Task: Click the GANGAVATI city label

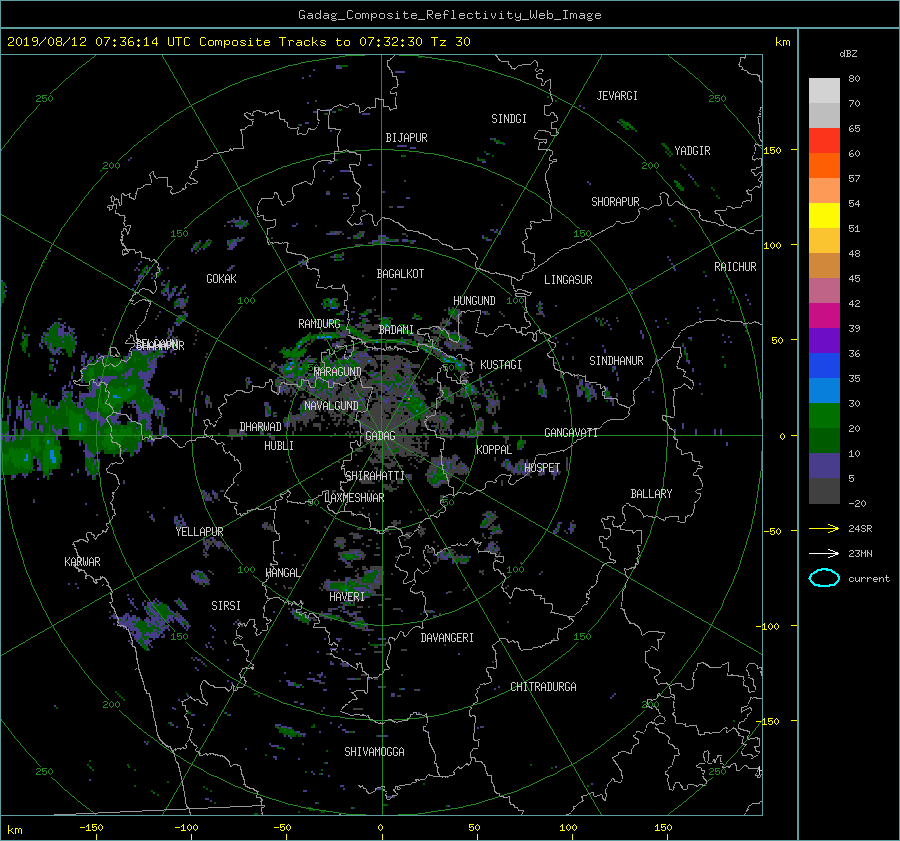Action: 571,433
